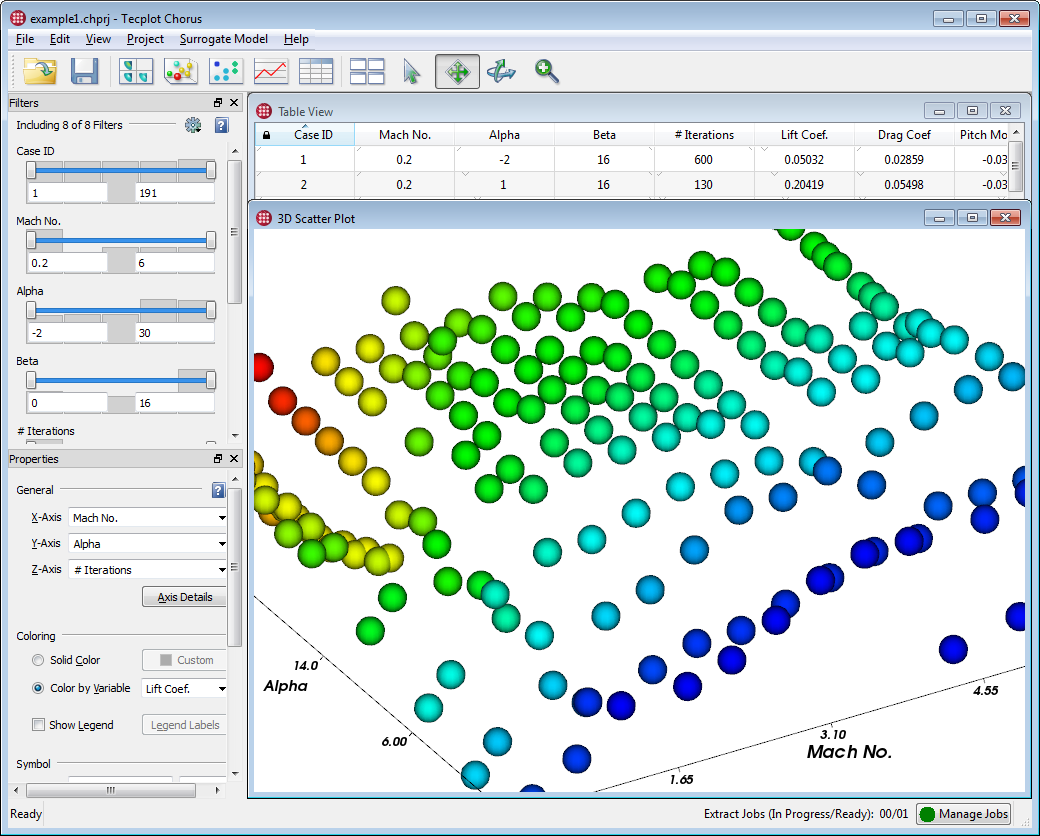This screenshot has width=1040, height=836.
Task: Click Alpha slider left handle
Action: pos(31,310)
